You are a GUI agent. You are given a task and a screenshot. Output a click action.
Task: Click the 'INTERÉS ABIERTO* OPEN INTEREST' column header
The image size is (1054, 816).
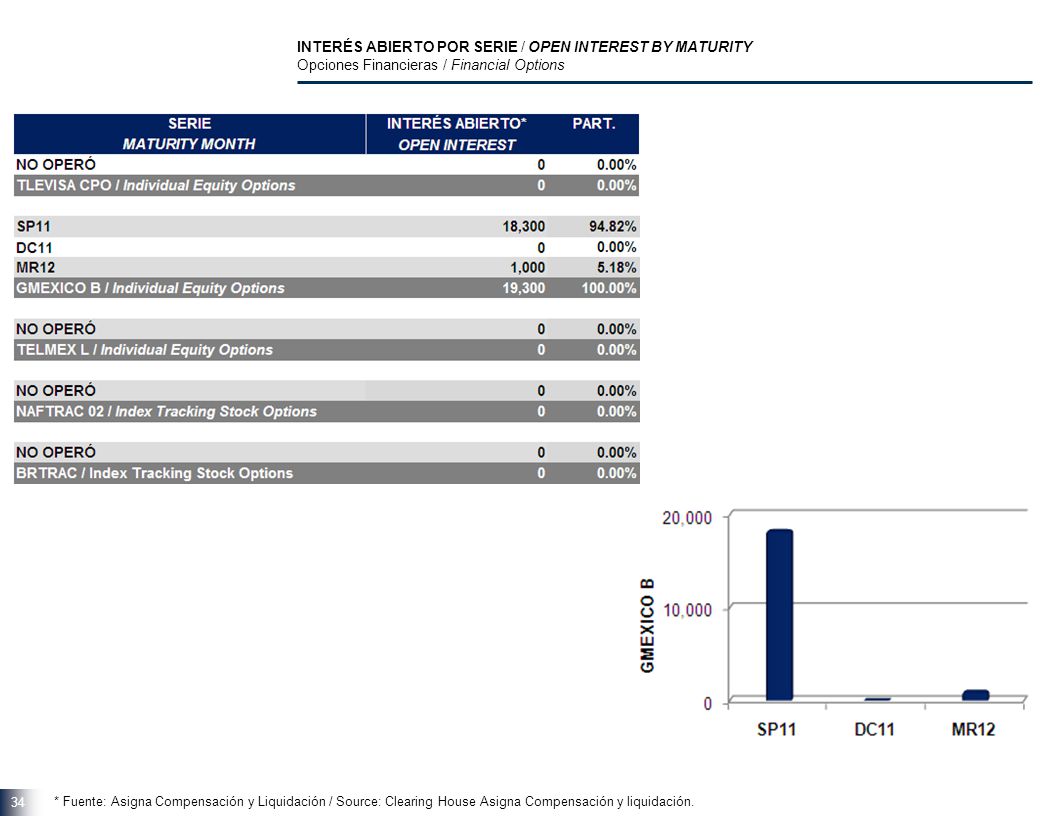456,134
